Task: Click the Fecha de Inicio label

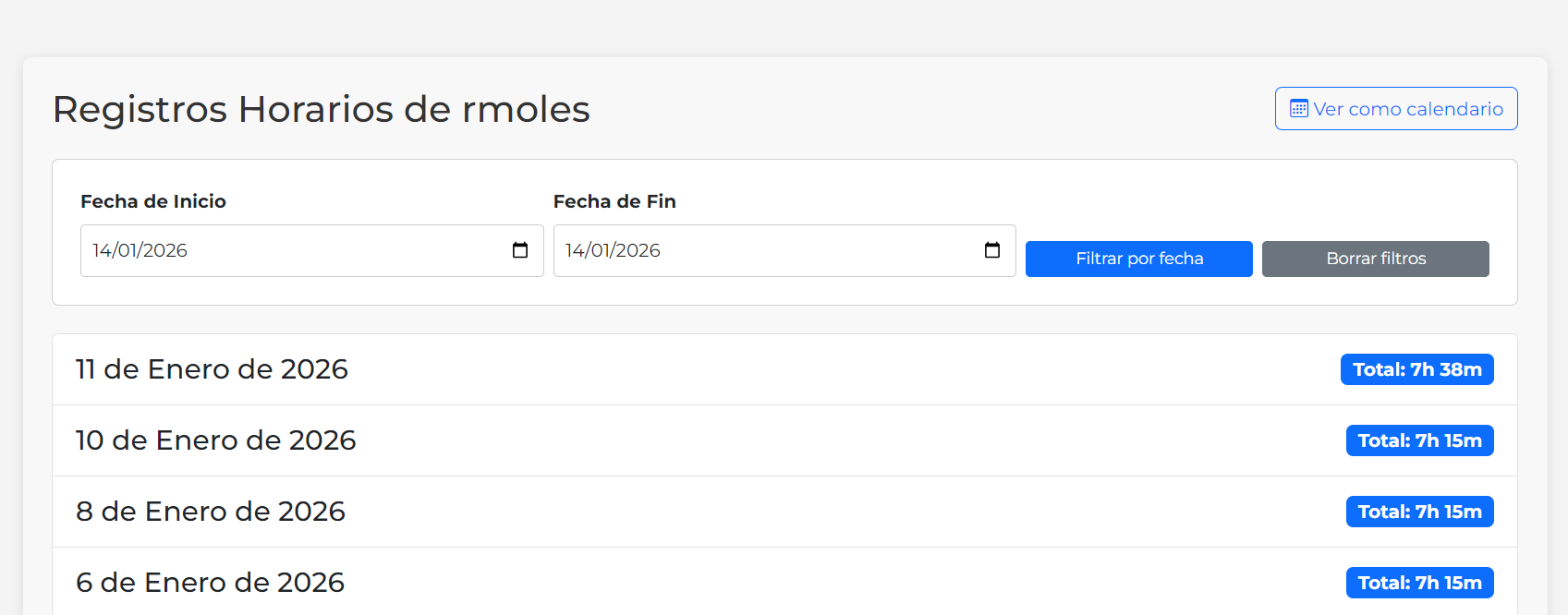Action: point(153,200)
